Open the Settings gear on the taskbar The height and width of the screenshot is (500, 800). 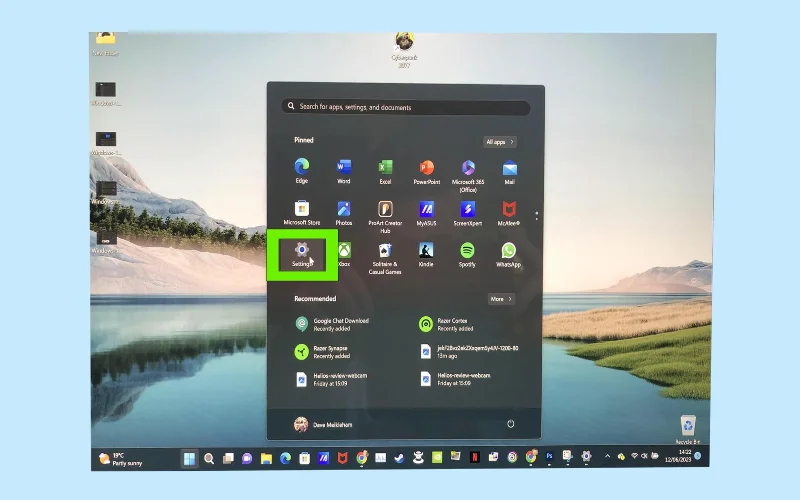pos(586,456)
